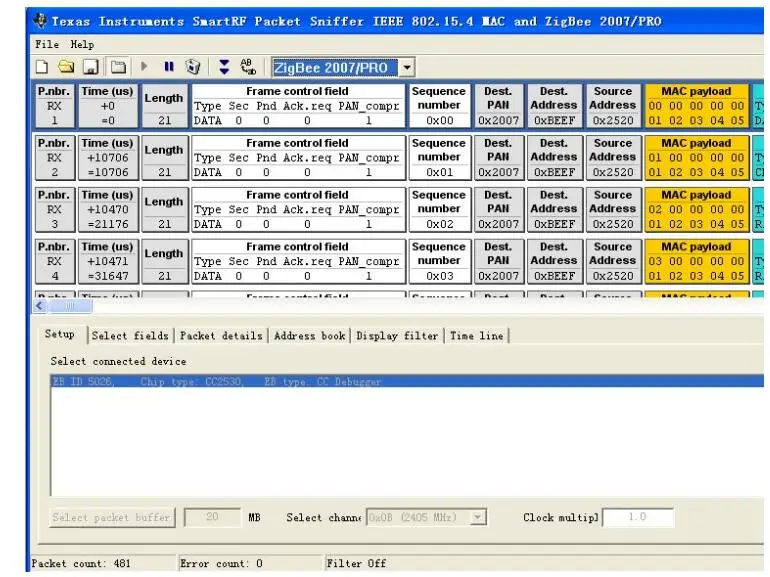
Task: Click Filter Off status indicator
Action: pos(356,563)
